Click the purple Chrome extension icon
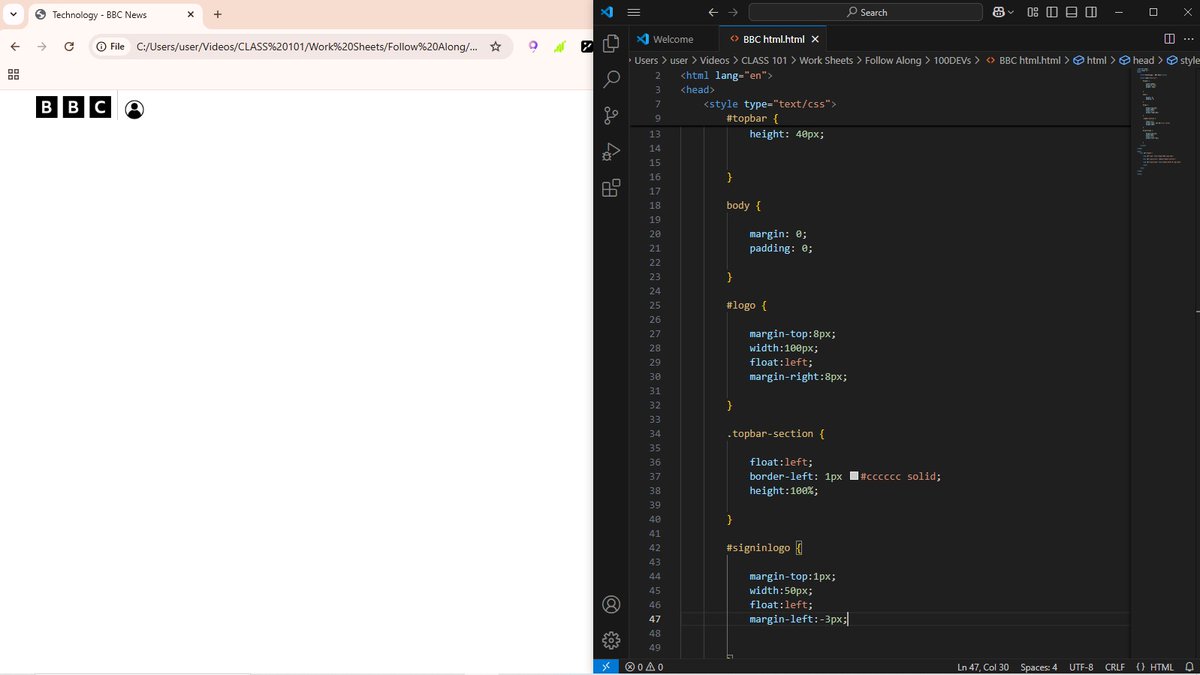This screenshot has width=1200, height=675. [x=533, y=47]
